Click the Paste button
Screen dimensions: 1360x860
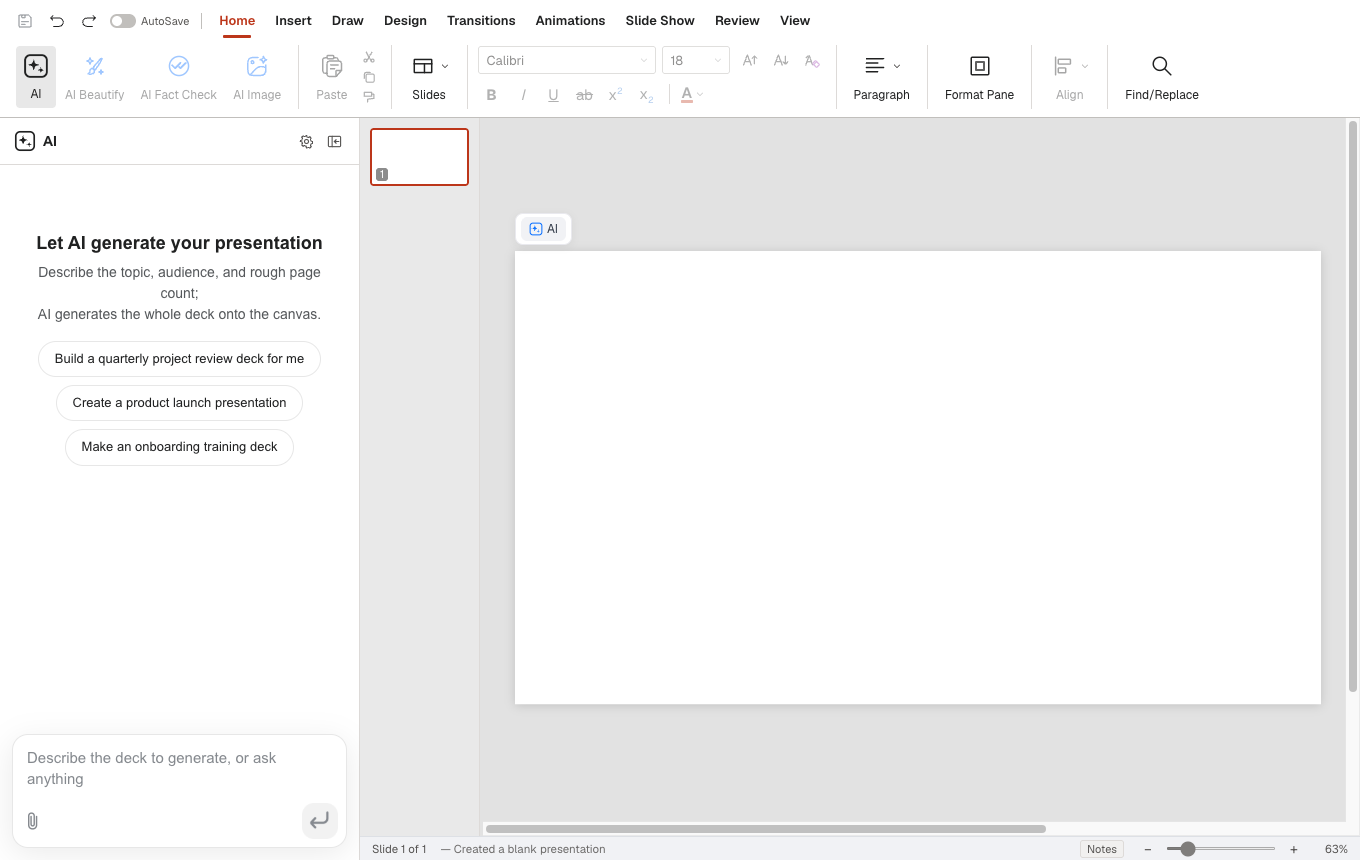332,77
